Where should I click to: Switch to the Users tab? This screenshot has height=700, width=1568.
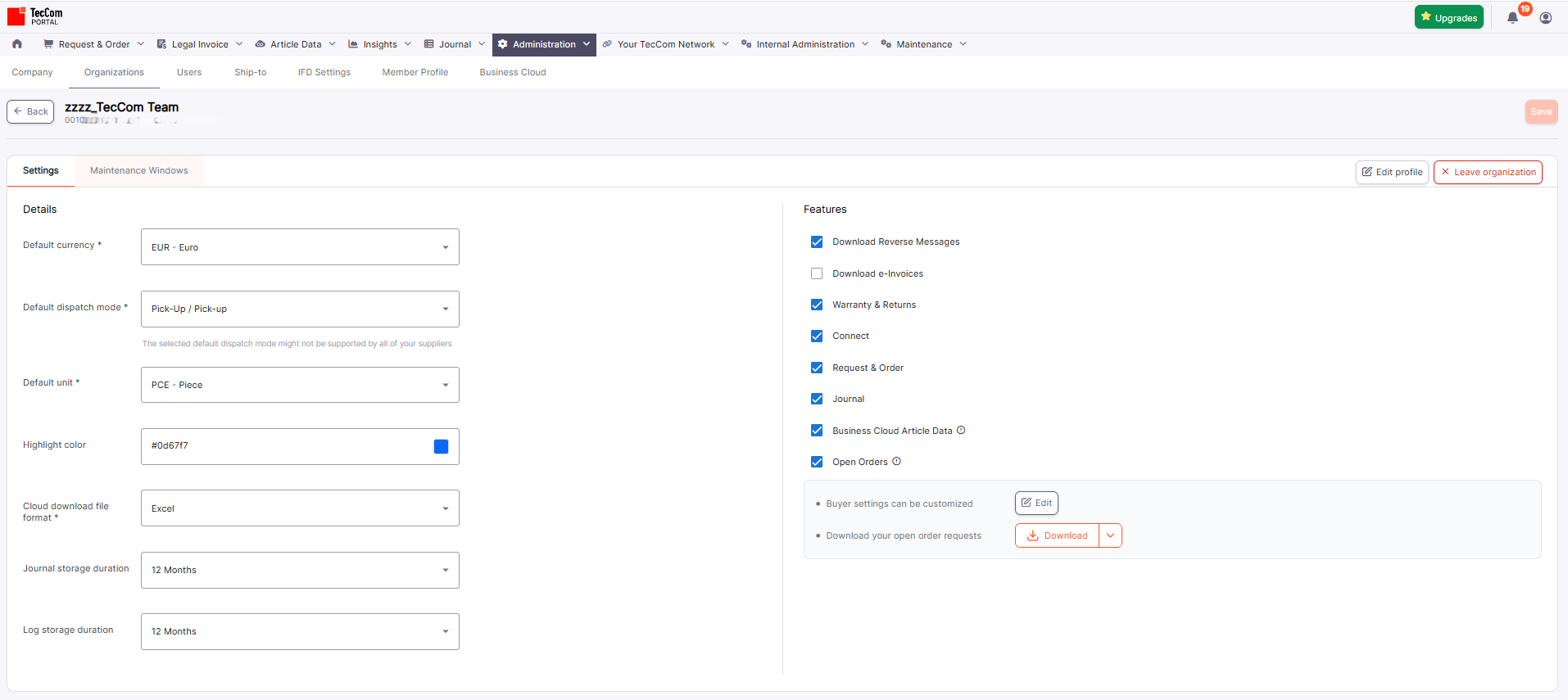pos(189,72)
